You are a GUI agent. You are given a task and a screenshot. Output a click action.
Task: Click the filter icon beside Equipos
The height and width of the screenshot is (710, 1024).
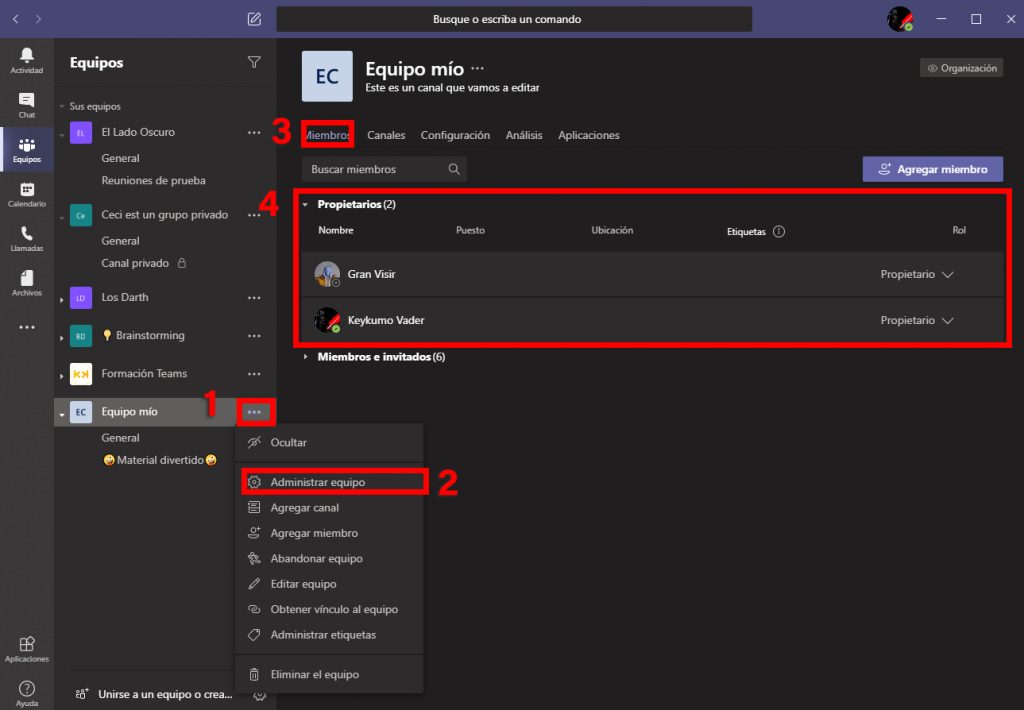[x=254, y=62]
